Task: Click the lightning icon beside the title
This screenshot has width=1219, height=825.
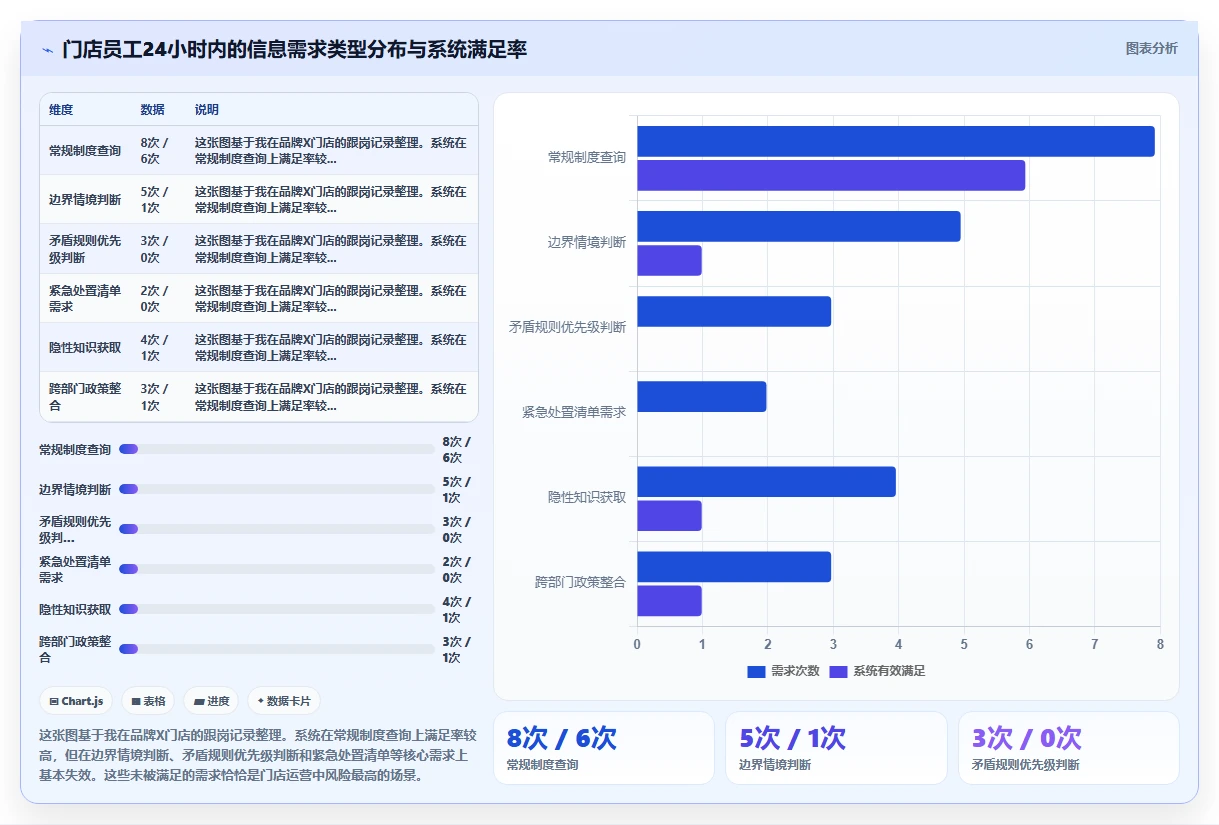Action: point(47,49)
